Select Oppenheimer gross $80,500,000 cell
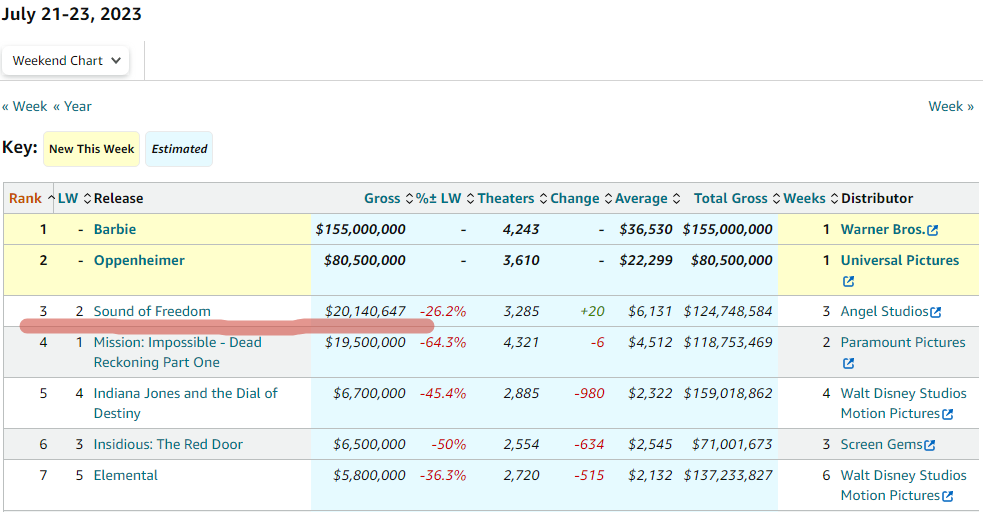 coord(364,261)
